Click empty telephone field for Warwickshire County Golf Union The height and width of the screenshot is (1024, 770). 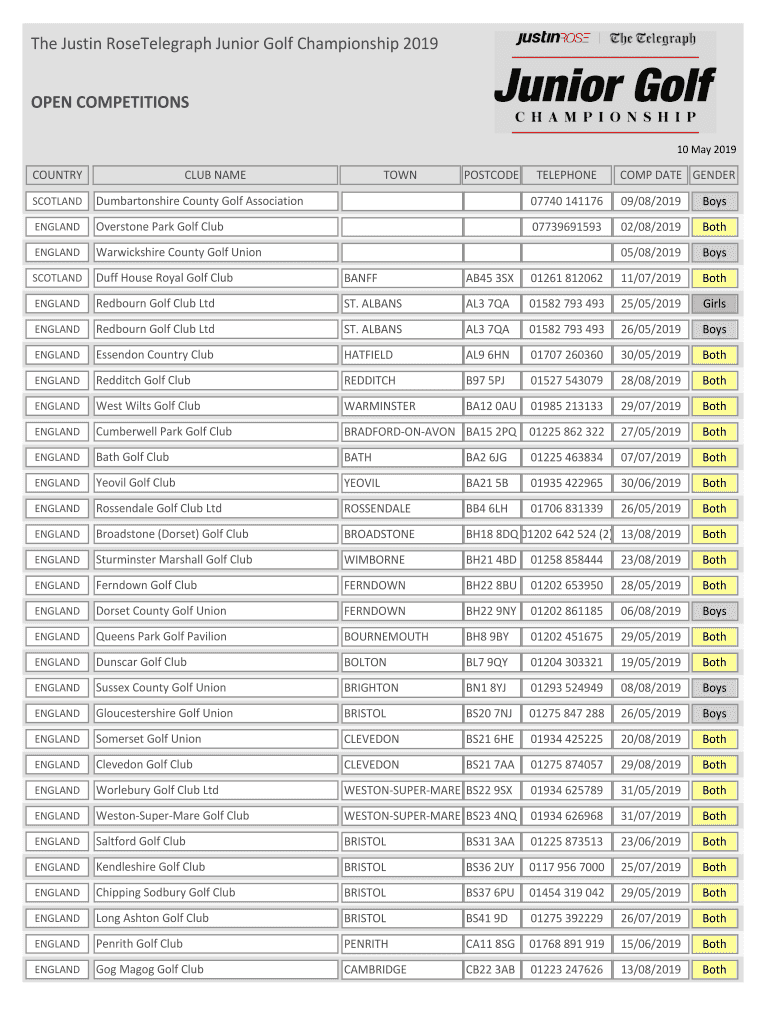point(566,253)
